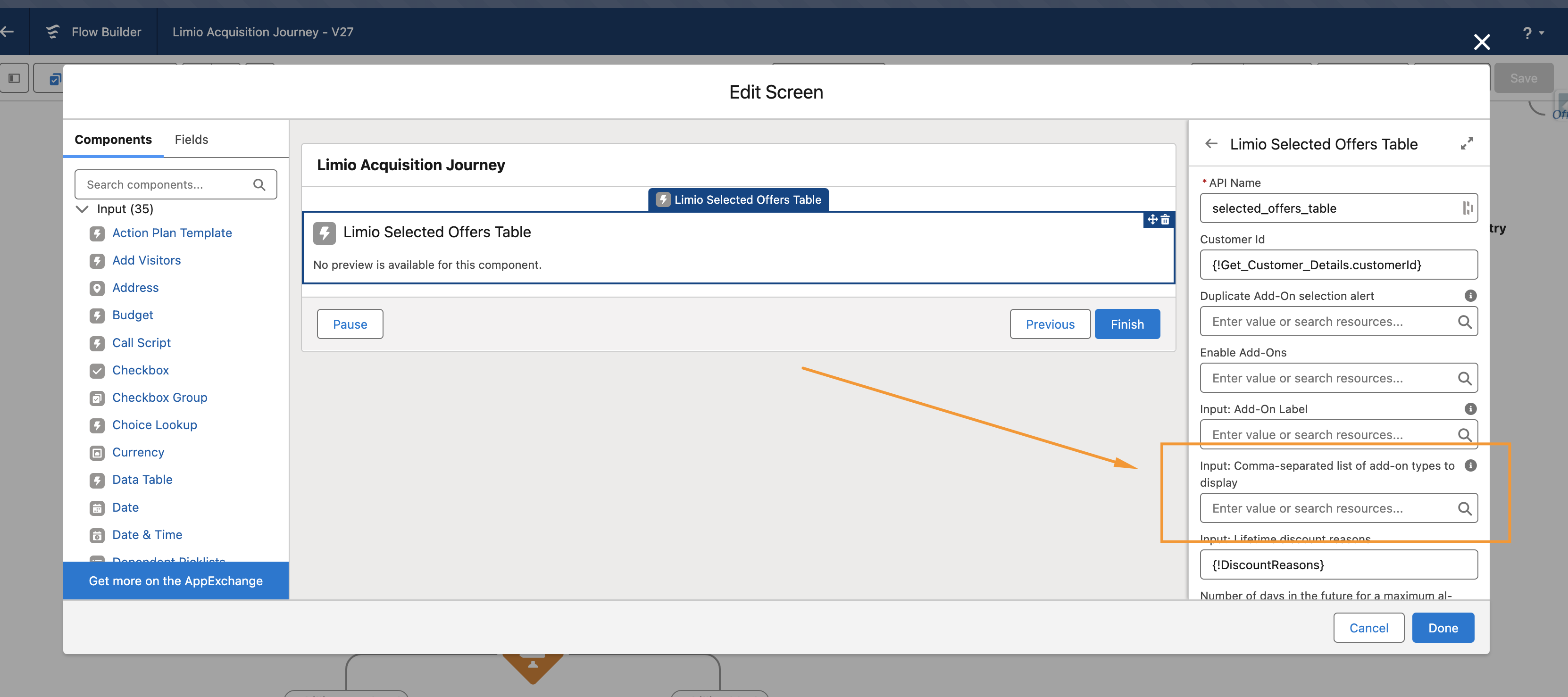
Task: Select Action Plan Template component
Action: [x=172, y=233]
